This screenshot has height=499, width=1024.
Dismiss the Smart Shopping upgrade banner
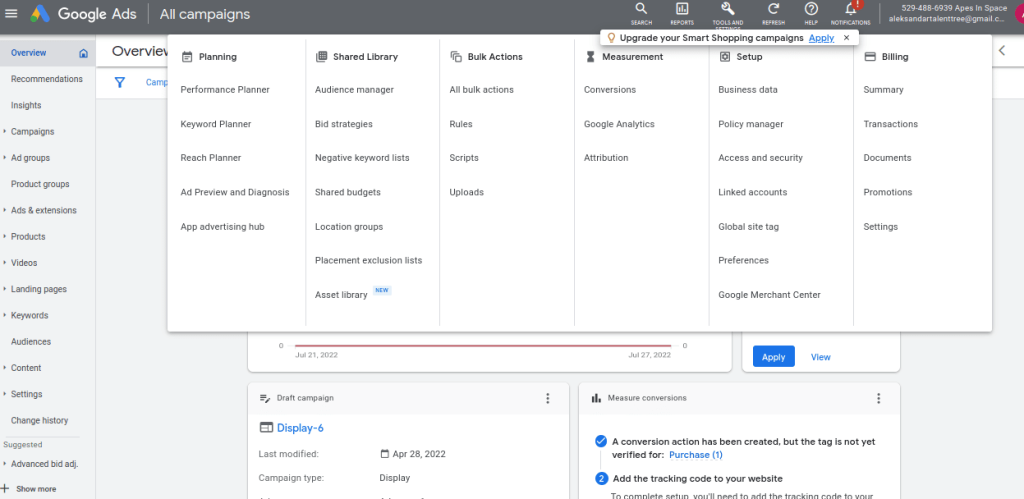click(846, 38)
